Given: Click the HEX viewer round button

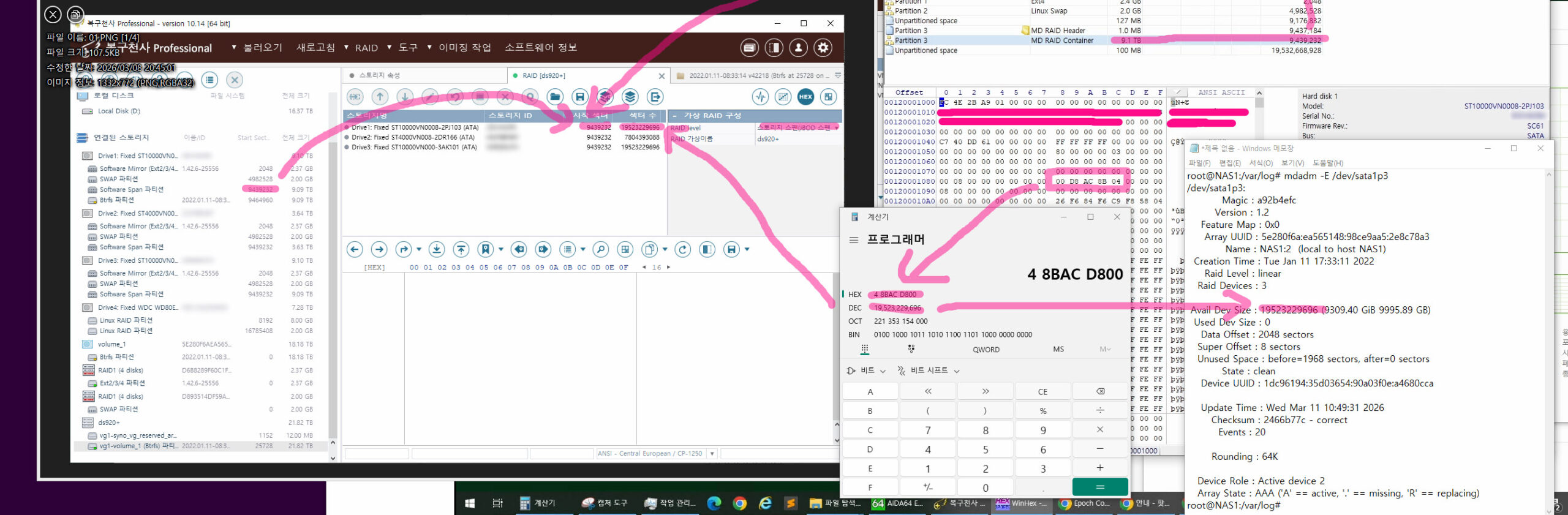Looking at the screenshot, I should pos(805,97).
